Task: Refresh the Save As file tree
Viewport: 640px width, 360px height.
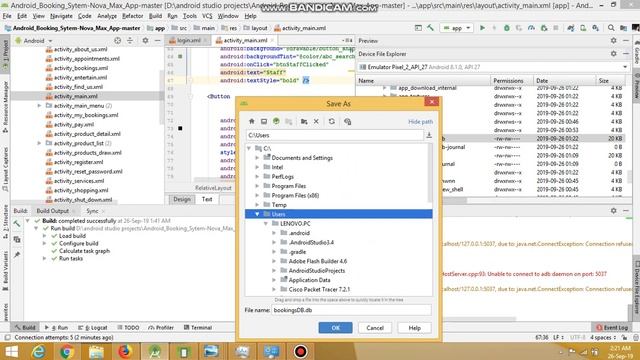Action: coord(331,121)
